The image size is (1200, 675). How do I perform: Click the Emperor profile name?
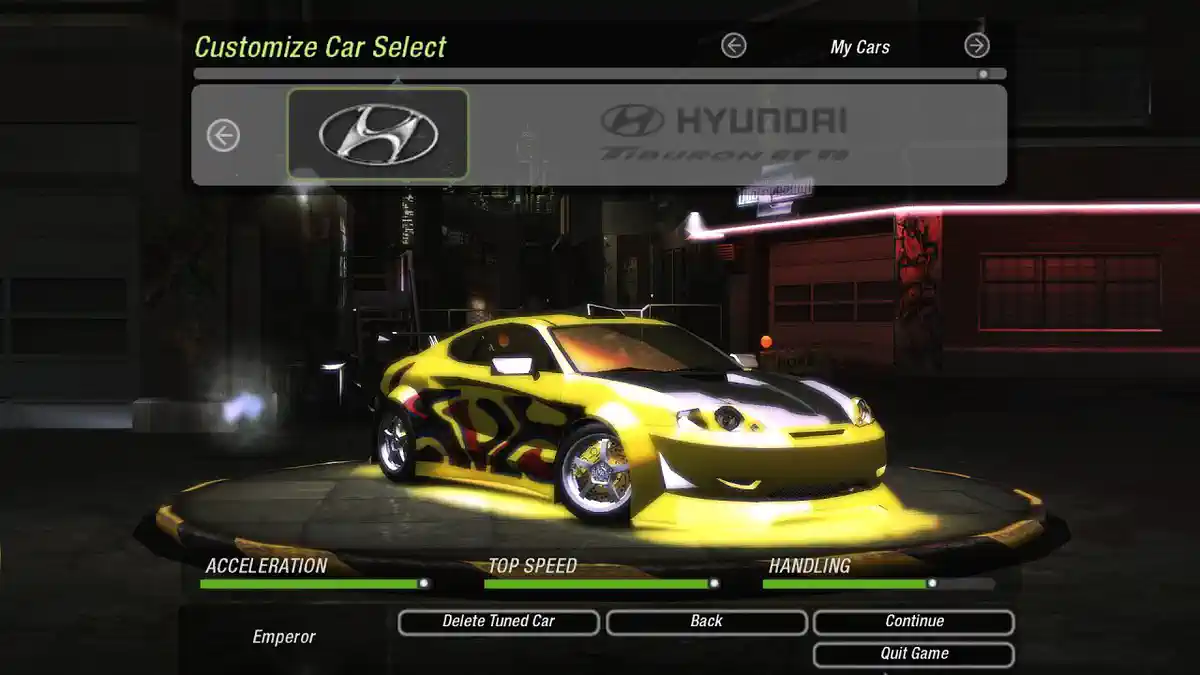click(x=284, y=637)
